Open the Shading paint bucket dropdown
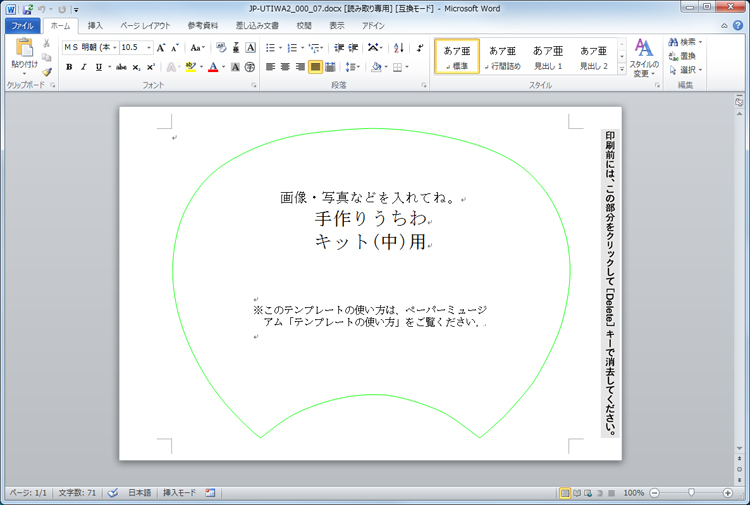This screenshot has width=750, height=505. 386,67
